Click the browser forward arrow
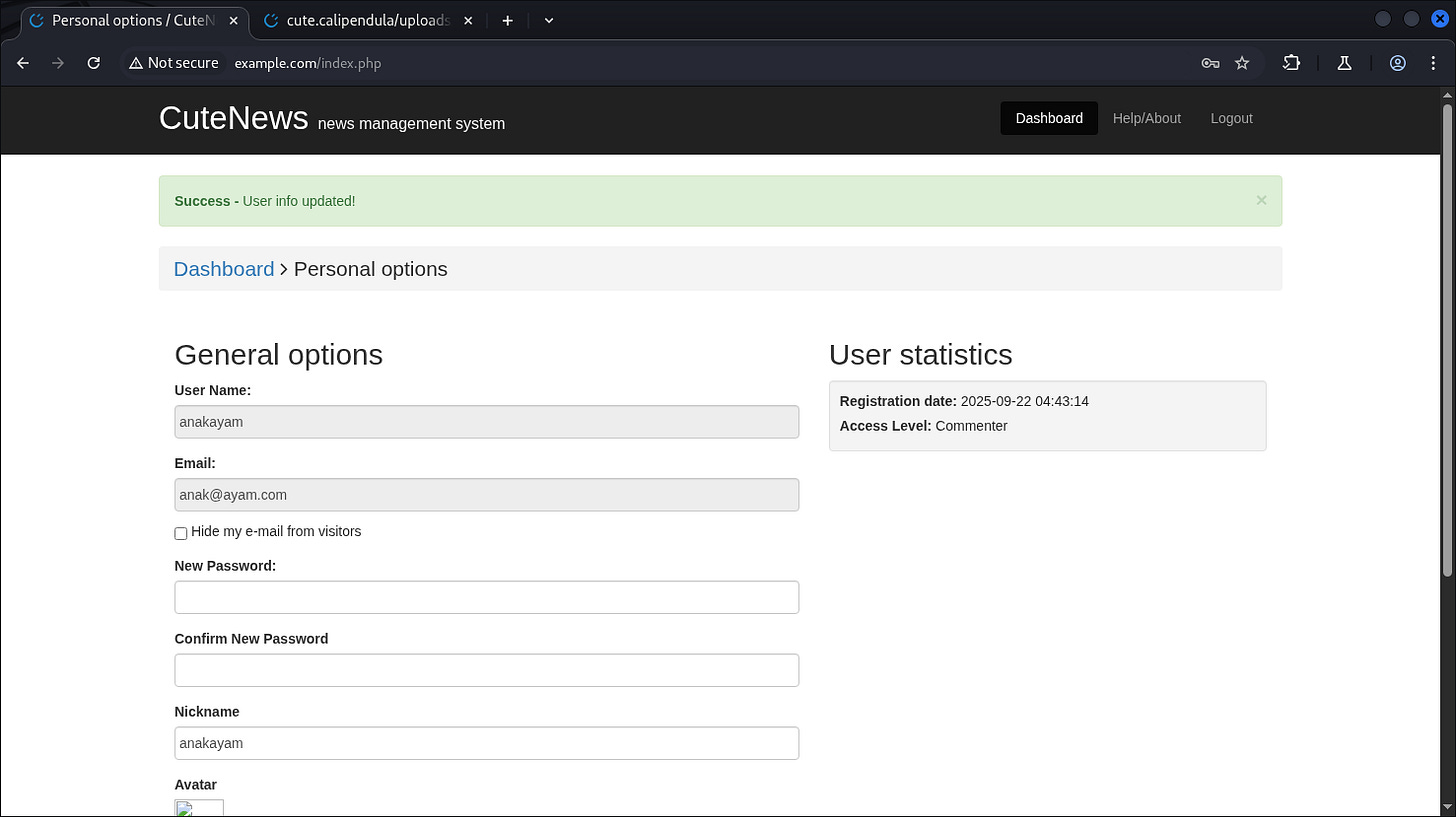Viewport: 1456px width, 817px height. 58,63
